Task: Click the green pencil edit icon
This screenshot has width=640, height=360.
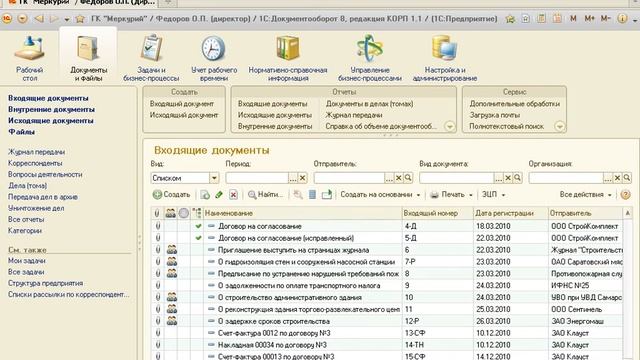Action: pyautogui.click(x=219, y=195)
